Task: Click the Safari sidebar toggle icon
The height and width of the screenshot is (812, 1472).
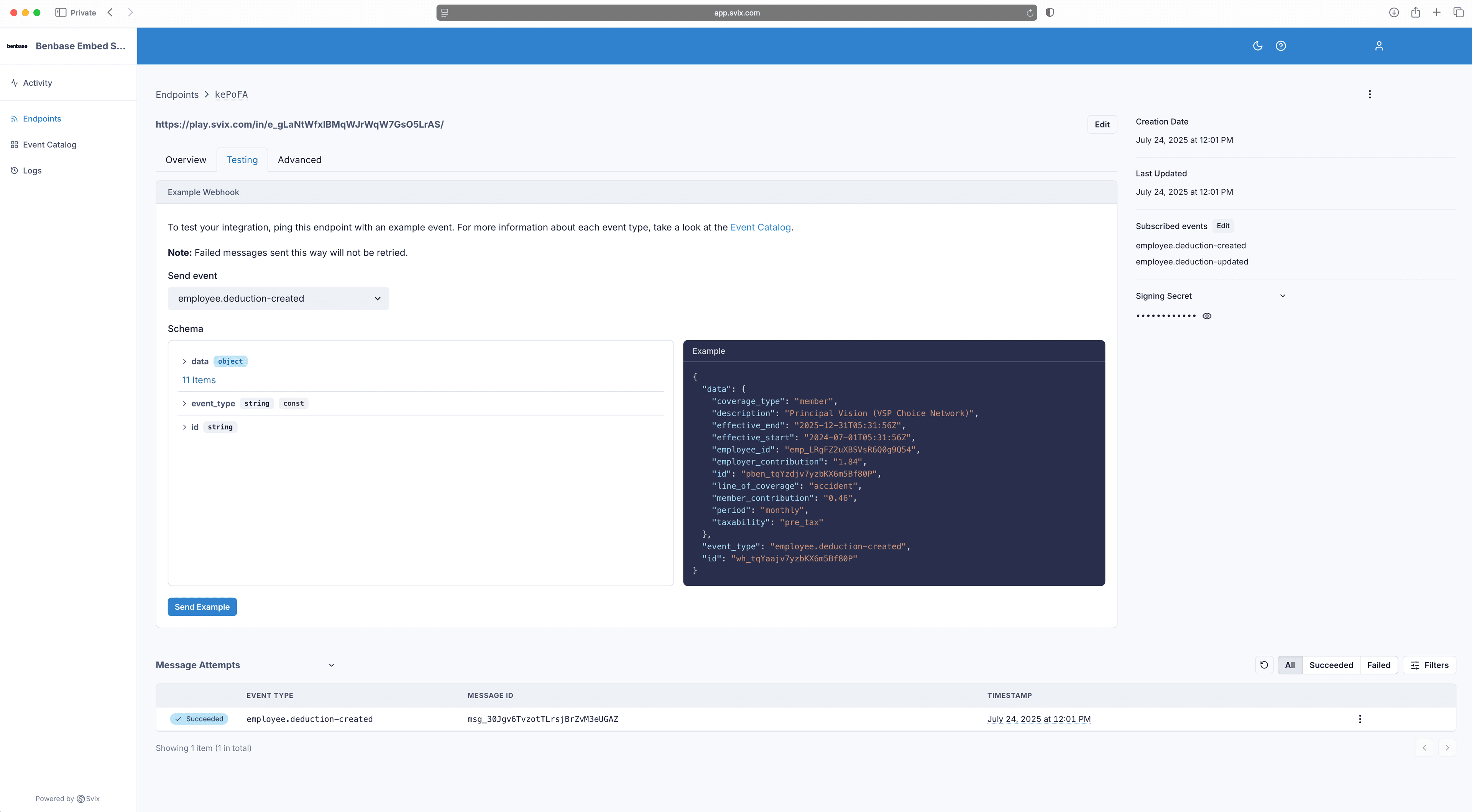Action: [61, 13]
